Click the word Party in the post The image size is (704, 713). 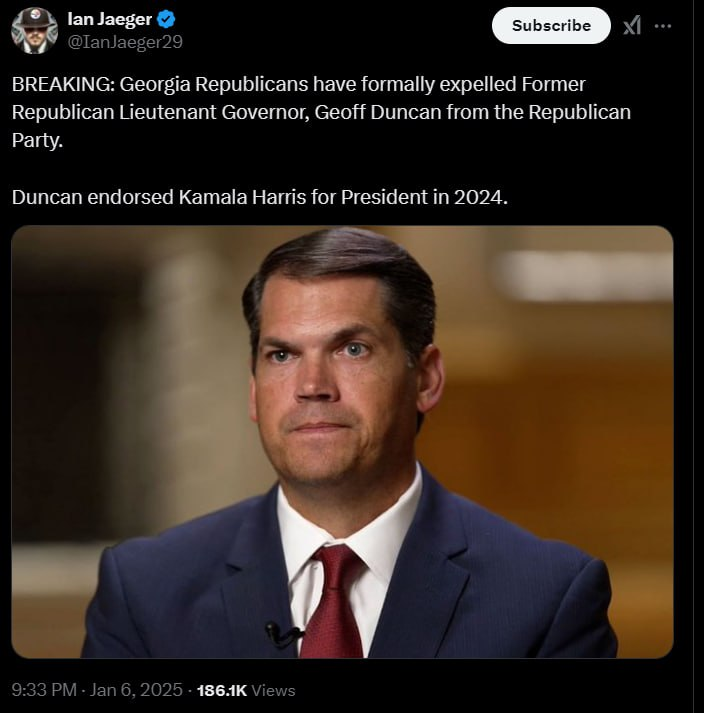35,140
